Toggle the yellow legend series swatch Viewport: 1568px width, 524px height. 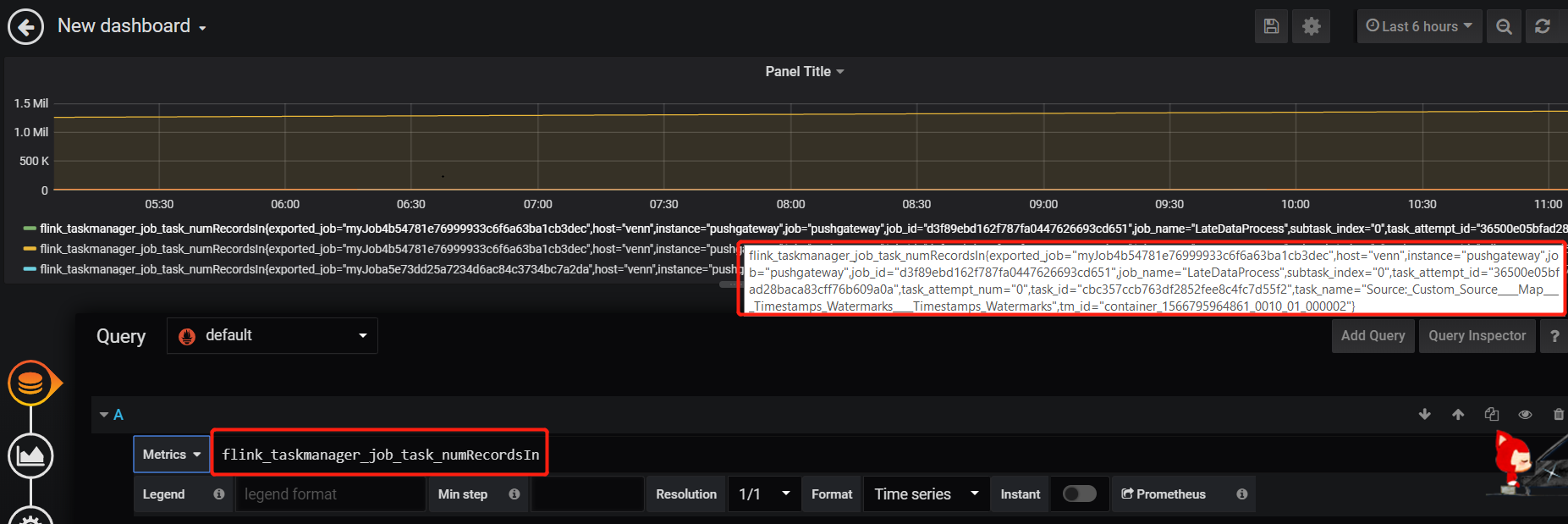pos(30,249)
